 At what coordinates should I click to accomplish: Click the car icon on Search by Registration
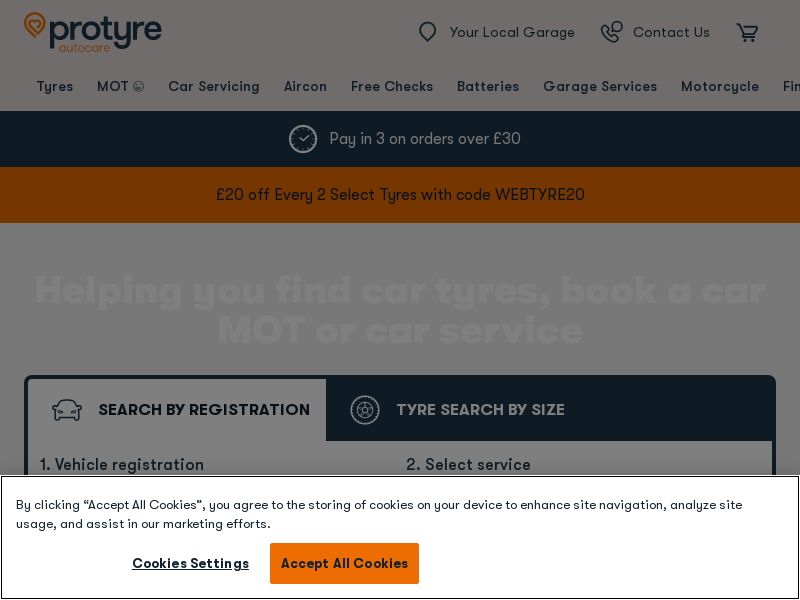[x=67, y=410]
